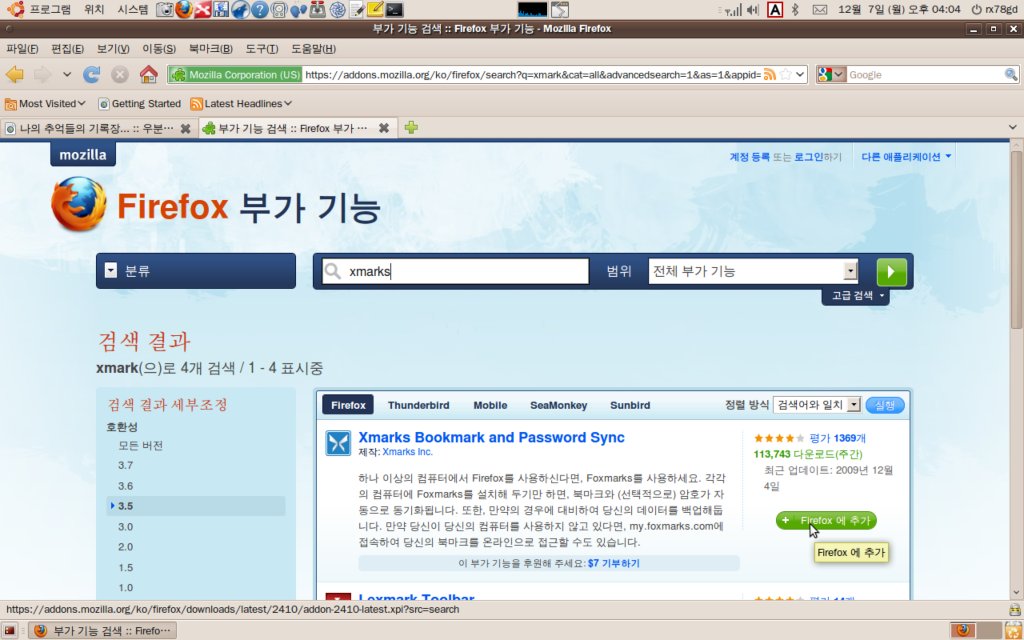Open the terminal launcher in top panel
The height and width of the screenshot is (640, 1024).
(394, 9)
